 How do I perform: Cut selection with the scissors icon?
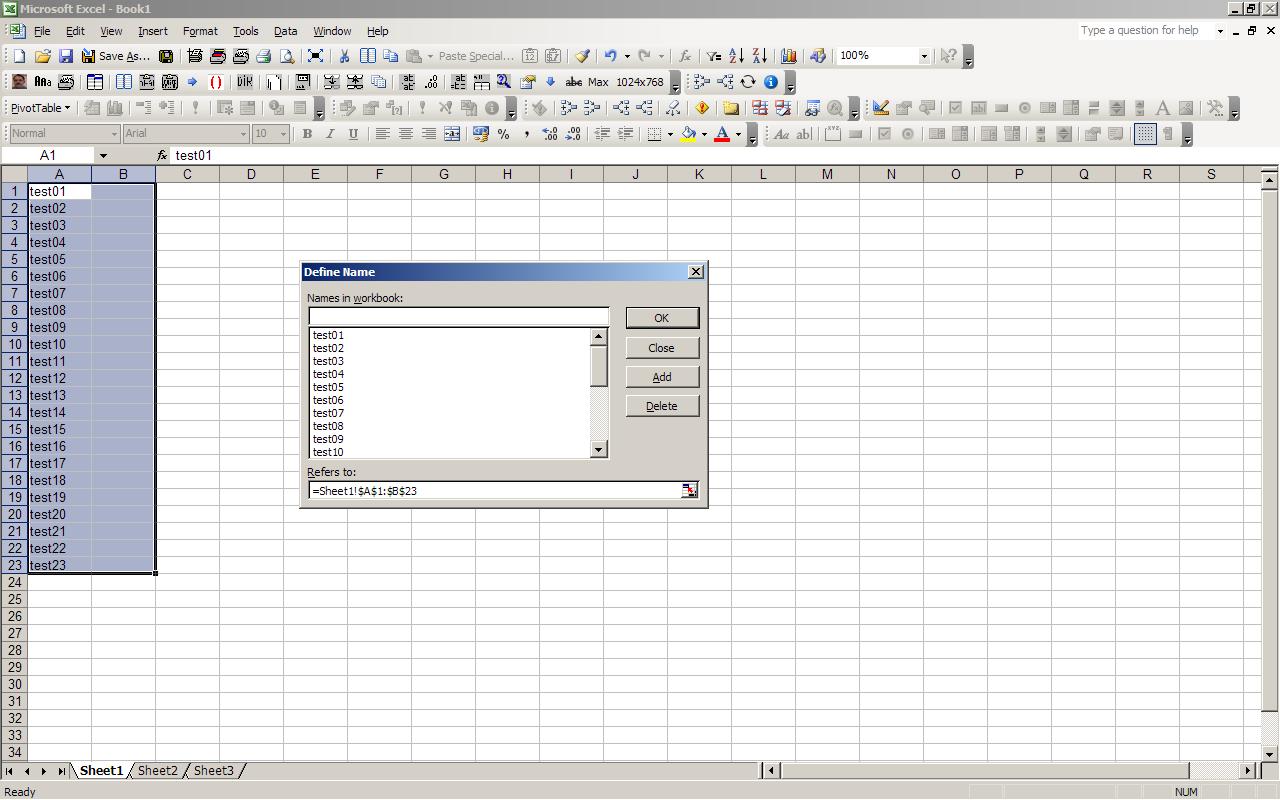pos(344,56)
